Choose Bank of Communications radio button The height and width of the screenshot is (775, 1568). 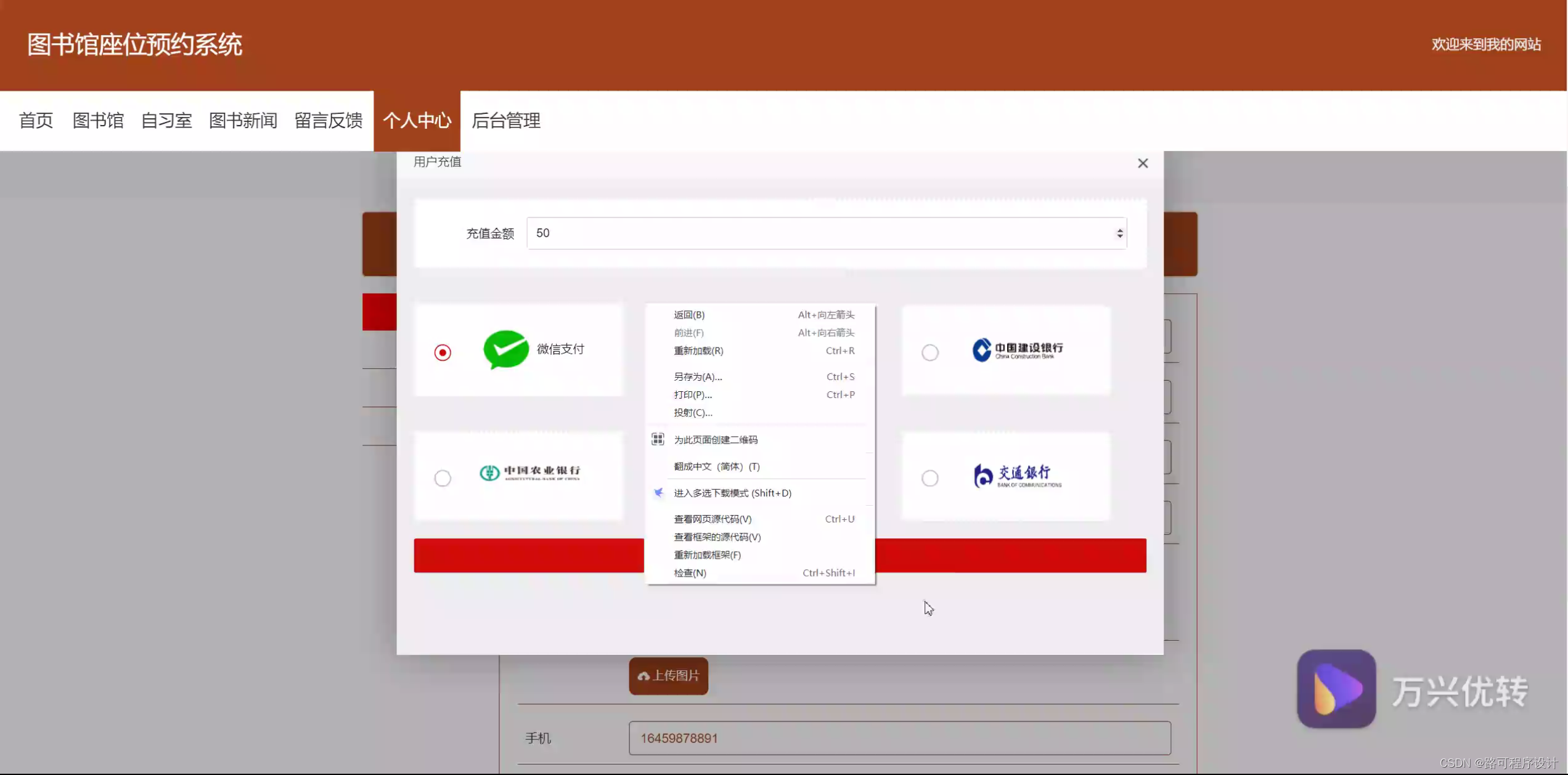pyautogui.click(x=929, y=478)
